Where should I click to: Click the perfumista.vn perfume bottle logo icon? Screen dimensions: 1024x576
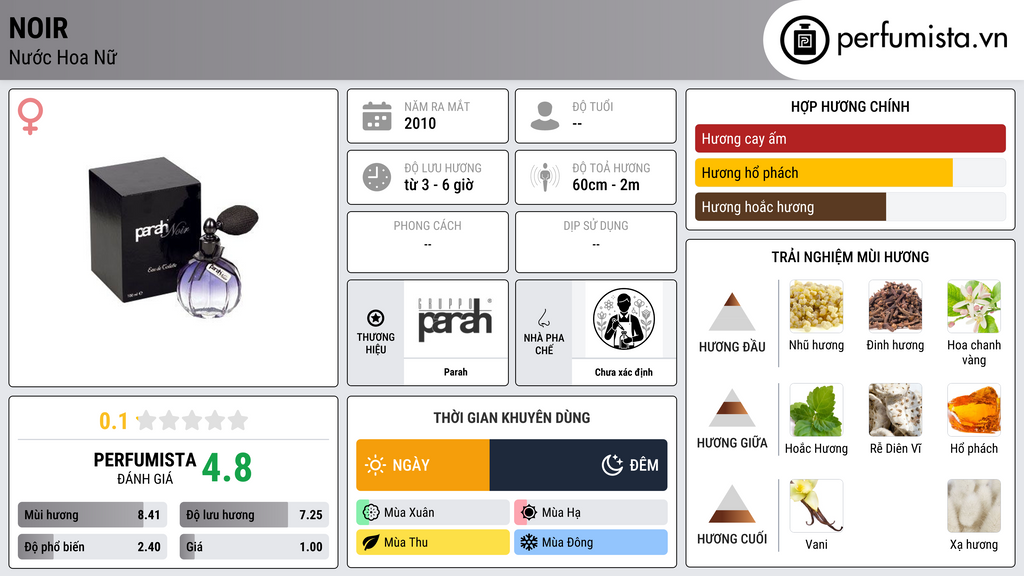click(804, 40)
